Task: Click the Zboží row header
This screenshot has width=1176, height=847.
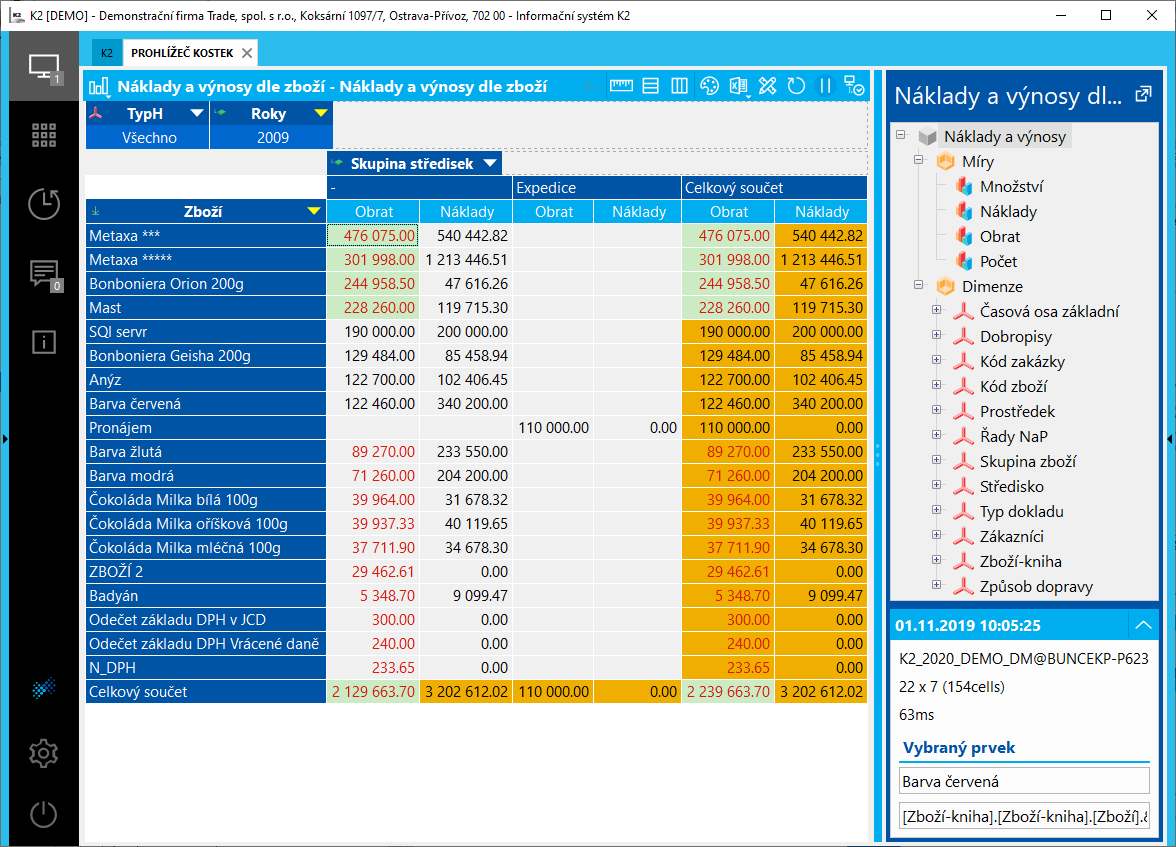Action: (x=204, y=211)
